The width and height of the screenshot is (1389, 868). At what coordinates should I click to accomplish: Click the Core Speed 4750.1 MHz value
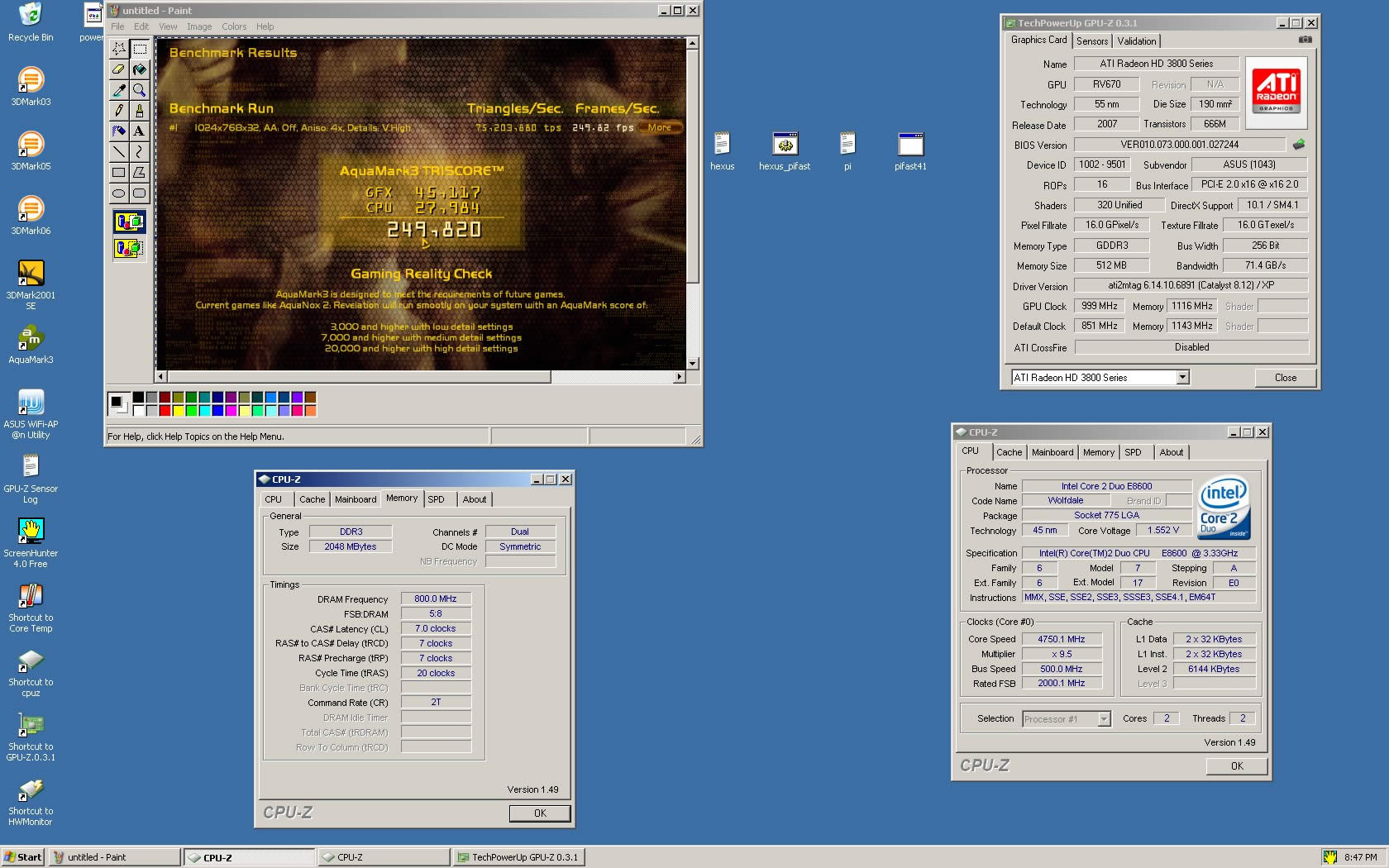click(x=1062, y=639)
